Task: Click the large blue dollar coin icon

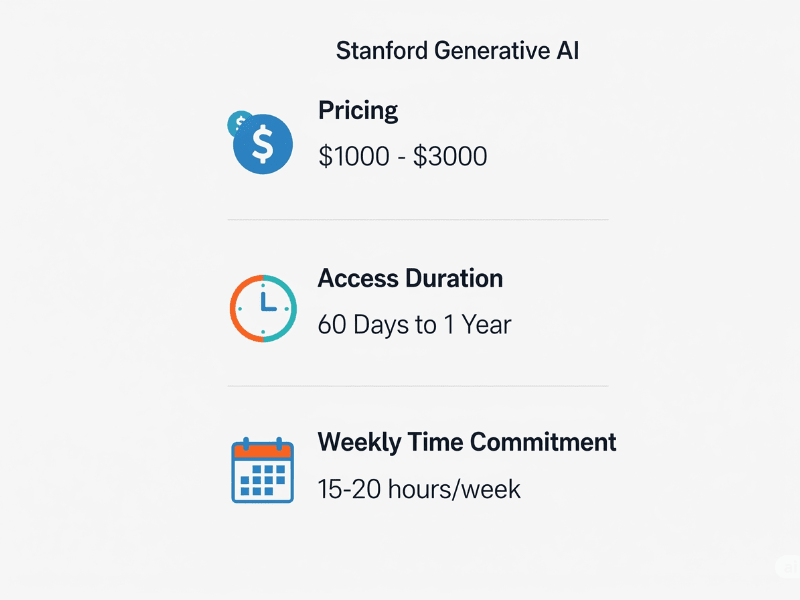Action: click(263, 144)
